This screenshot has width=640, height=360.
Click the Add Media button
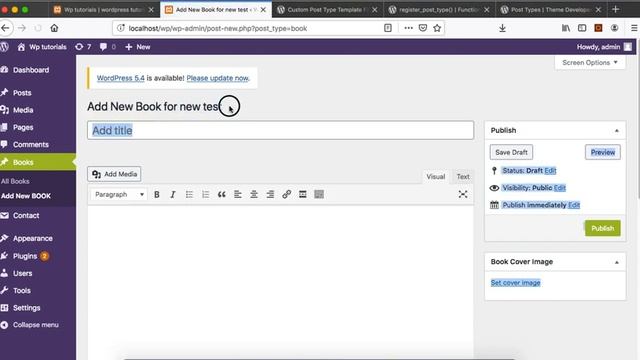(114, 174)
